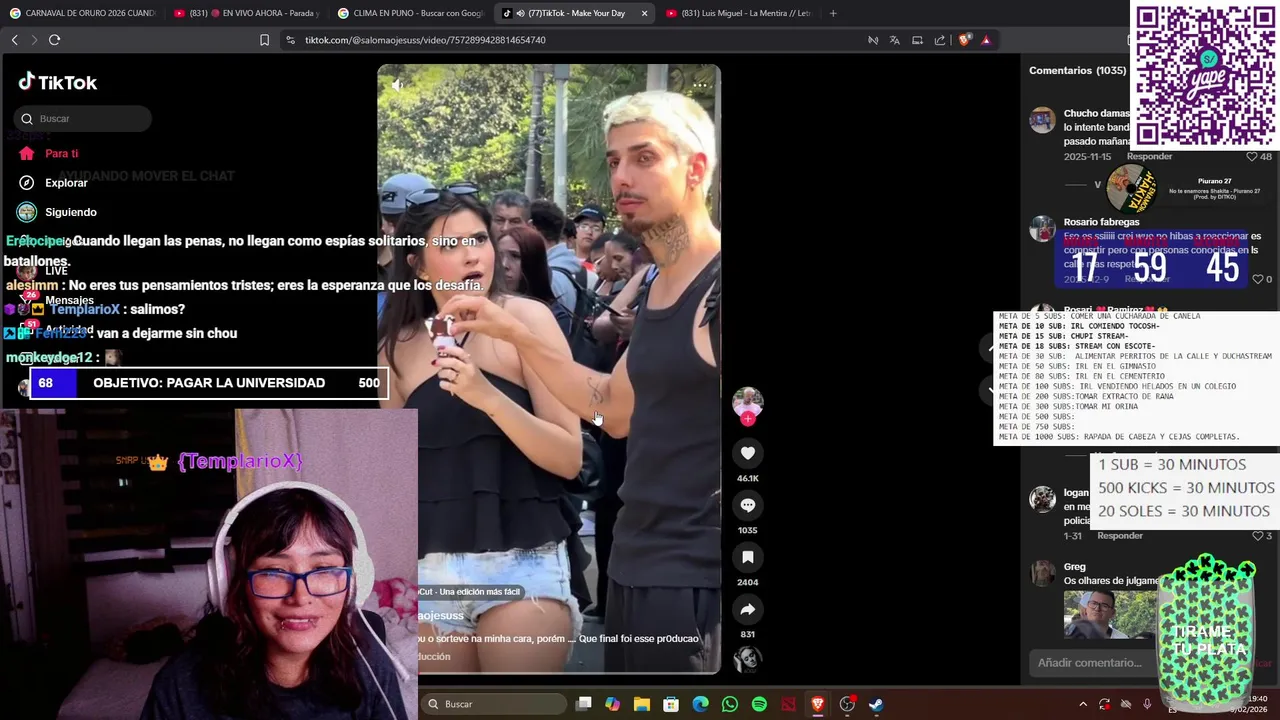Click the tiktok.com URL in the address bar
The width and height of the screenshot is (1280, 720).
pyautogui.click(x=425, y=40)
